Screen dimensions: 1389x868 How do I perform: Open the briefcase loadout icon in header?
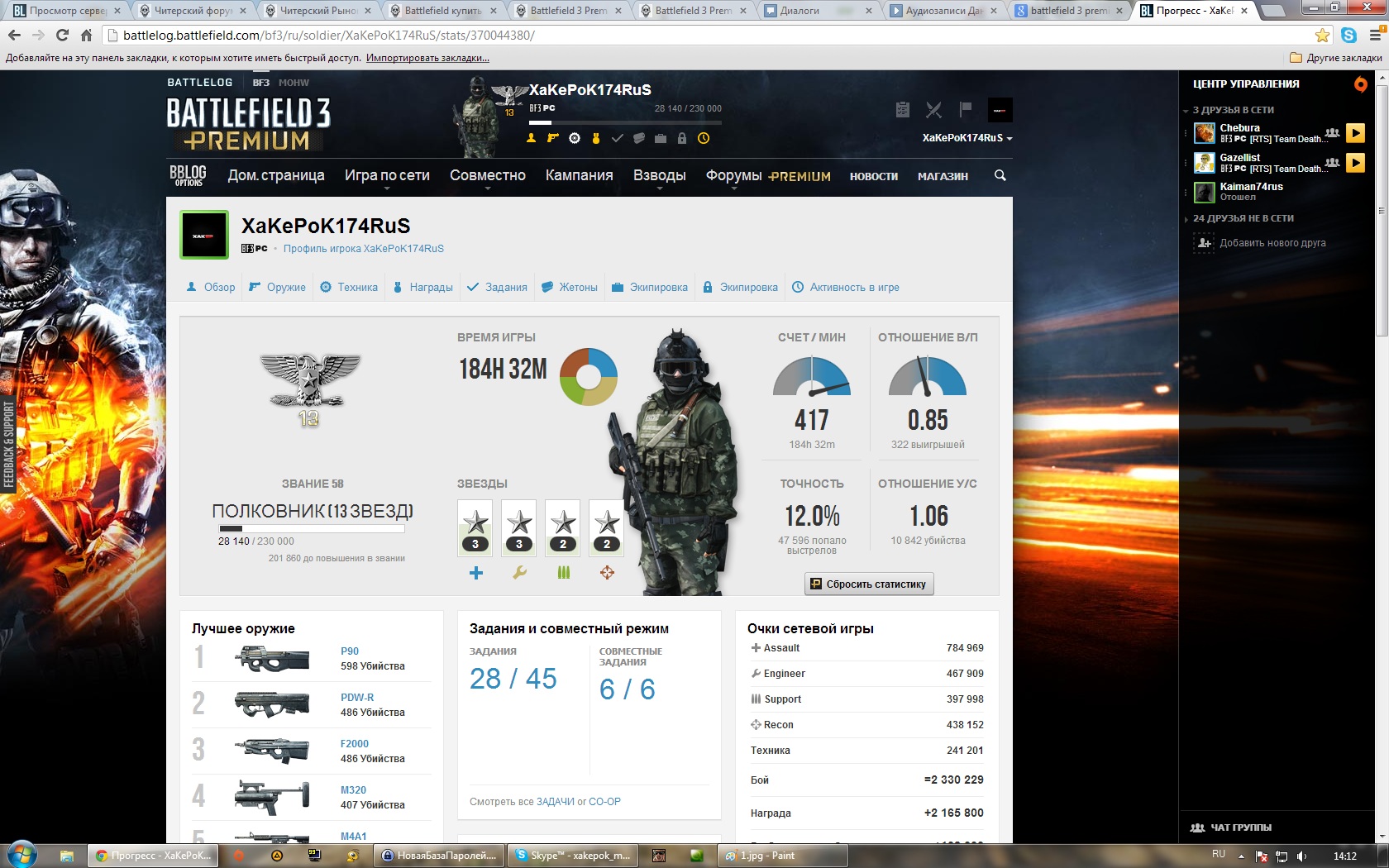click(660, 138)
